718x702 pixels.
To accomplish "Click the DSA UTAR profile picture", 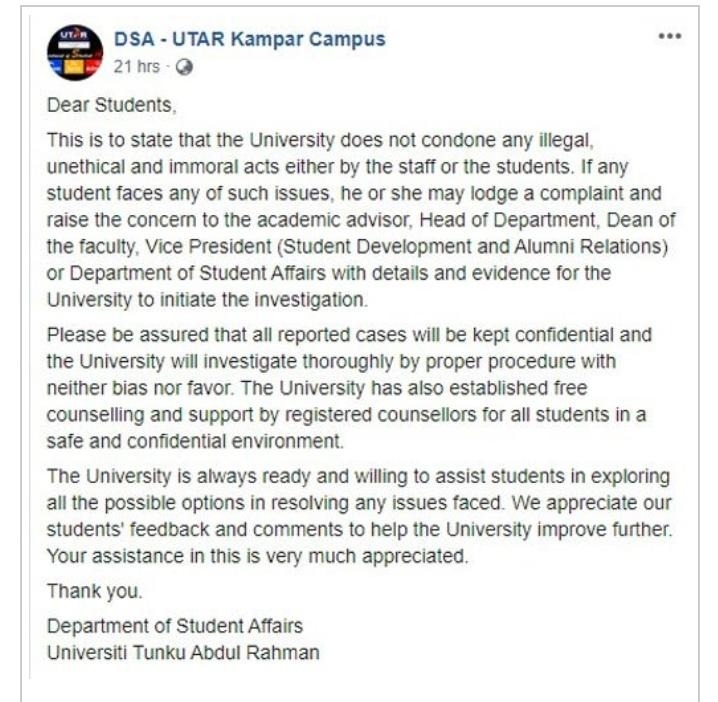I will [75, 53].
